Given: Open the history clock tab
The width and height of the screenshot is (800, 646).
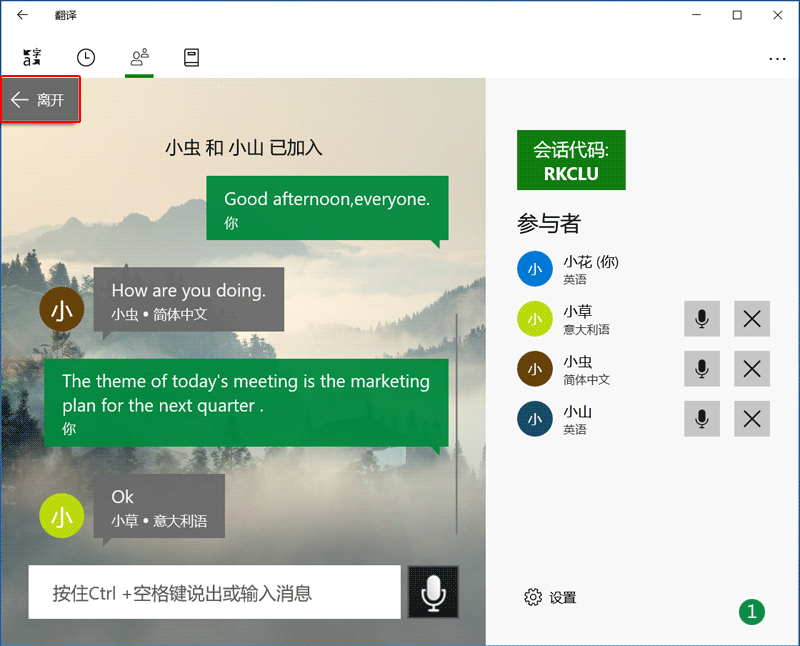Looking at the screenshot, I should [86, 57].
